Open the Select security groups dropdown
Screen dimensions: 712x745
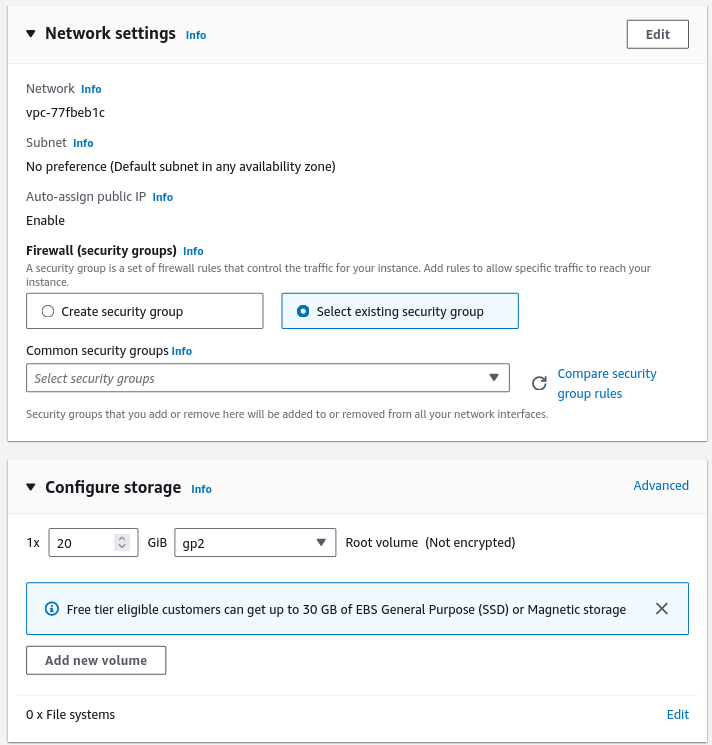[x=267, y=378]
